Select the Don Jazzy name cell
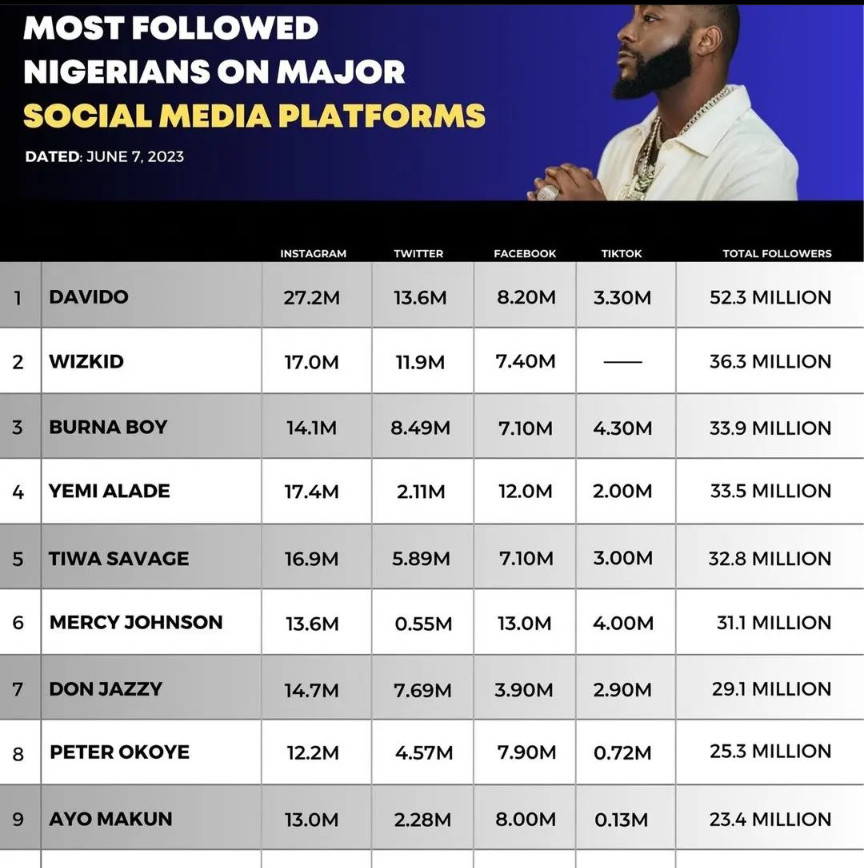Image resolution: width=864 pixels, height=868 pixels. tap(105, 688)
